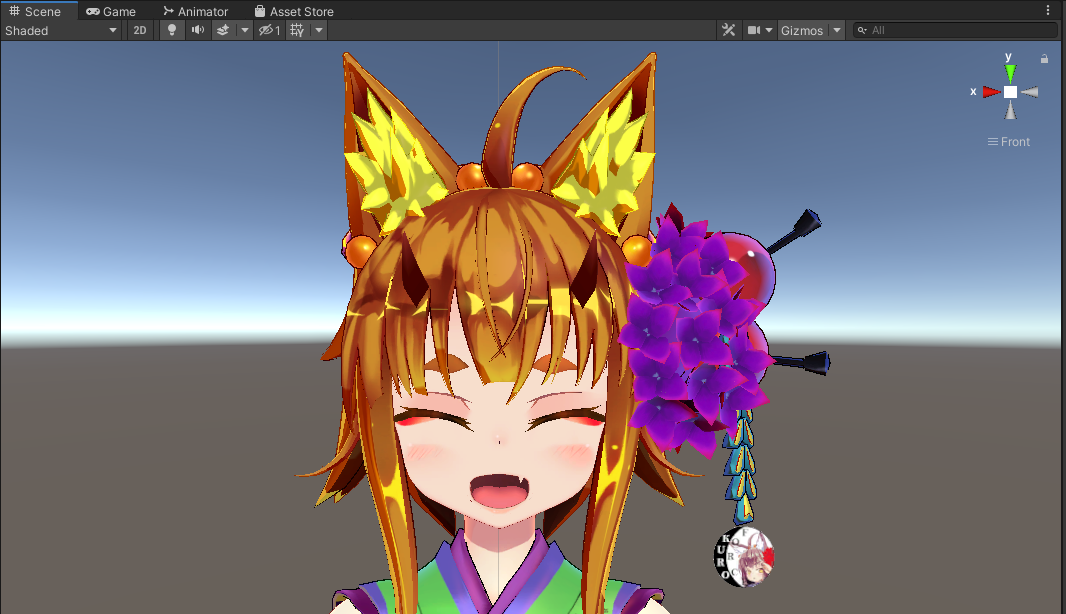1066x614 pixels.
Task: Click the hidden objects visibility icon
Action: [x=269, y=30]
